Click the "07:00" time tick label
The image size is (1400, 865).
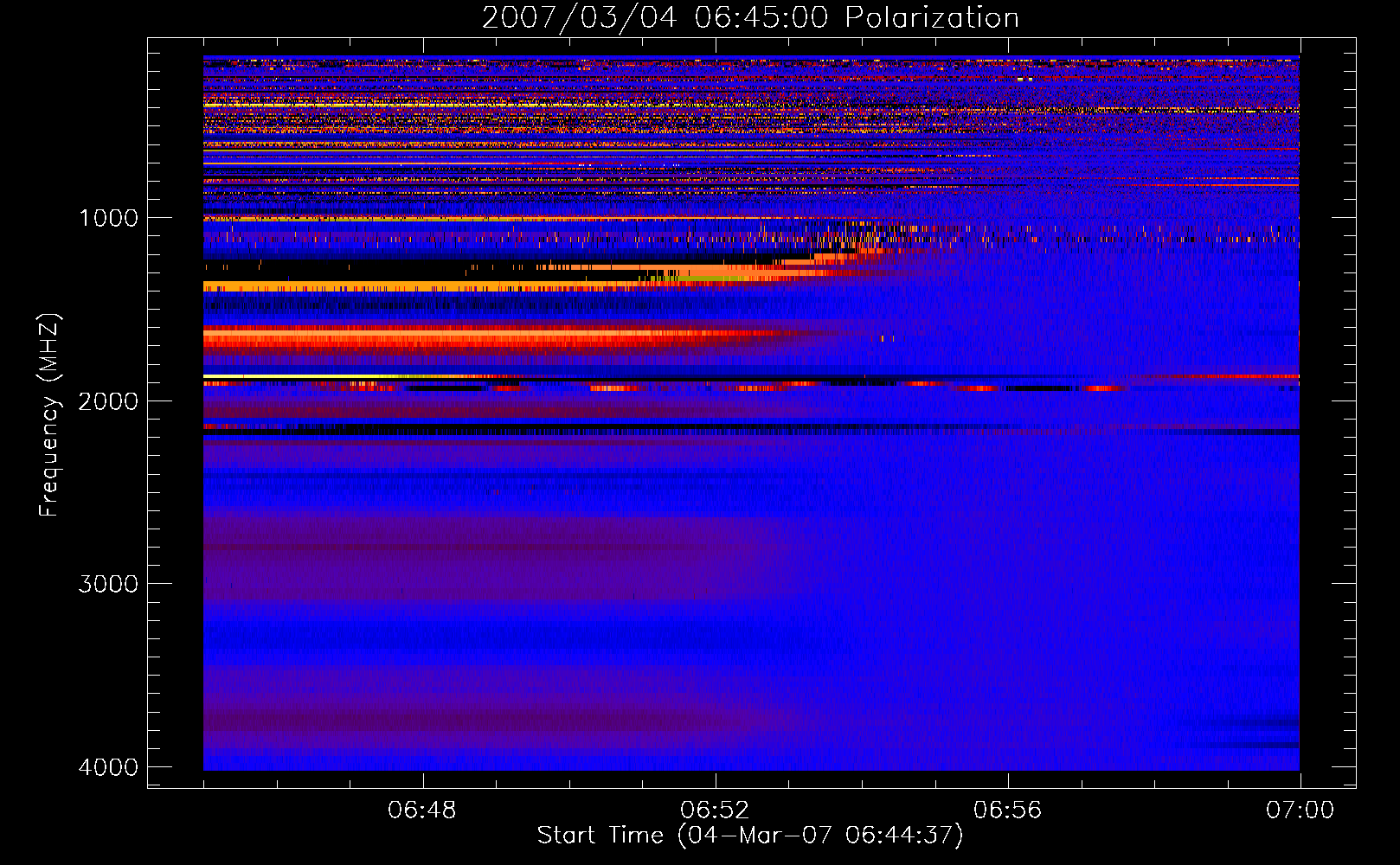(x=1300, y=811)
